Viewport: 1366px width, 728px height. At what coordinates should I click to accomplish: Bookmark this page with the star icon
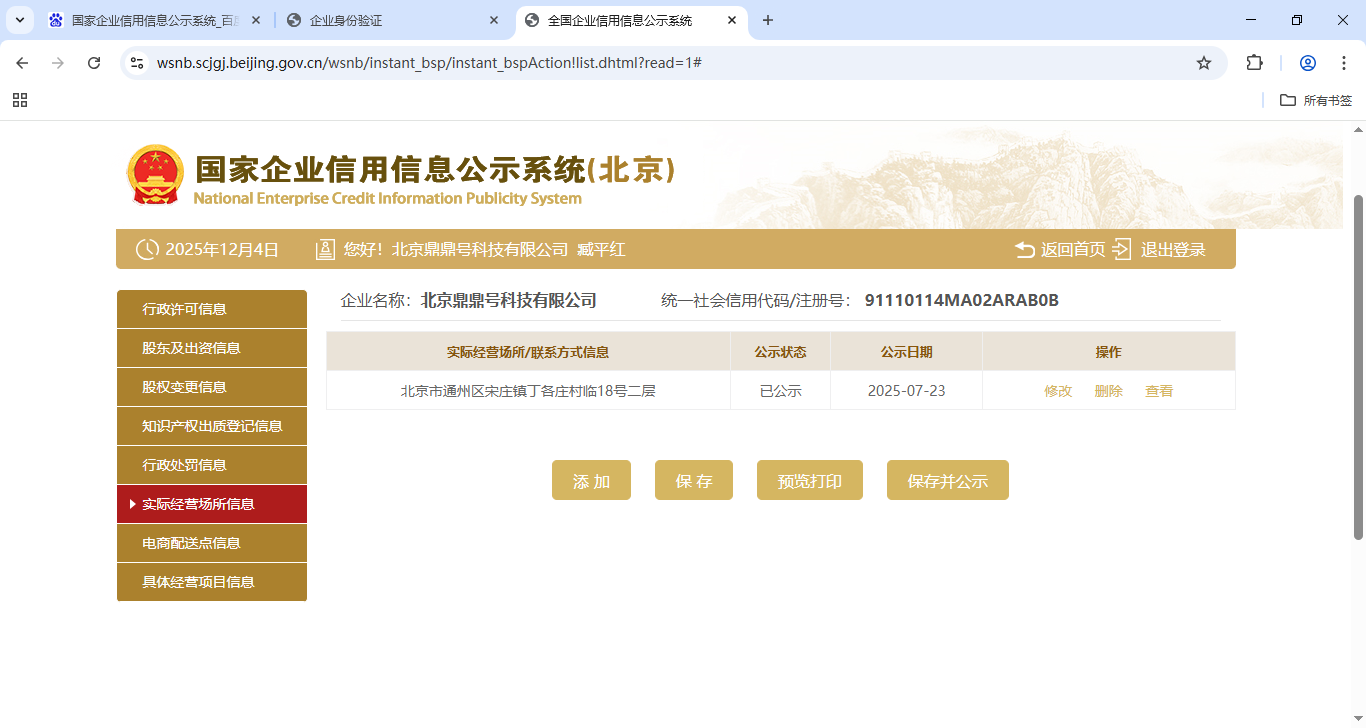point(1204,63)
